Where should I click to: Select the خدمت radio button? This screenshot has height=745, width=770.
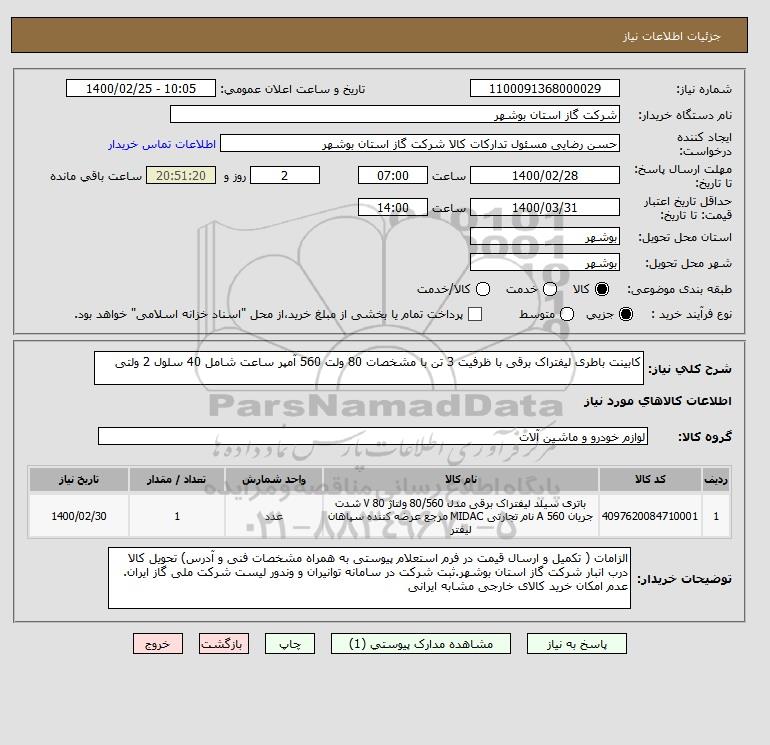550,289
